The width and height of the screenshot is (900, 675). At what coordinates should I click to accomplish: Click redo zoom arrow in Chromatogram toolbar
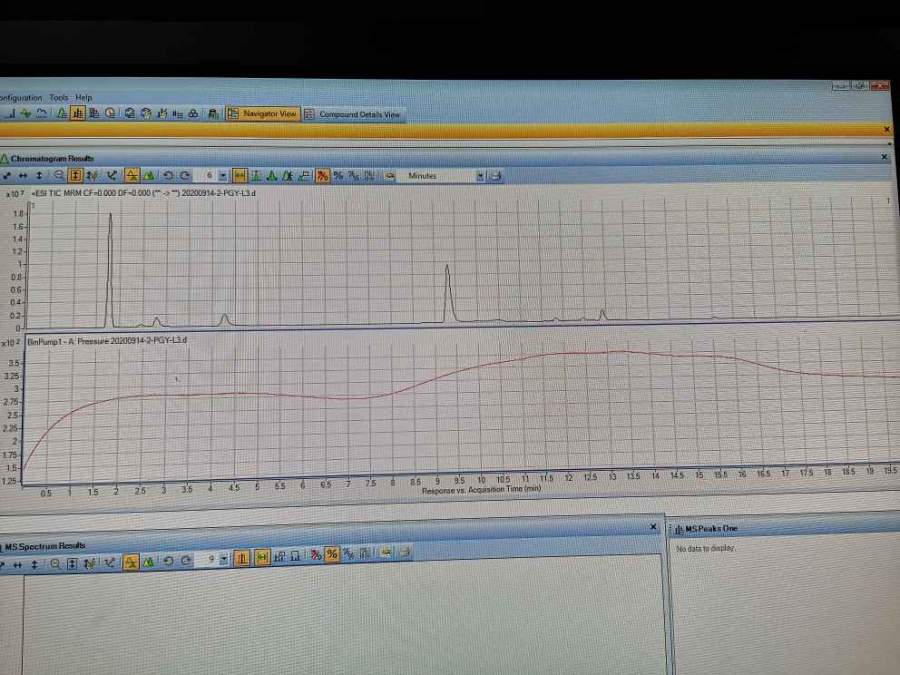pos(184,176)
